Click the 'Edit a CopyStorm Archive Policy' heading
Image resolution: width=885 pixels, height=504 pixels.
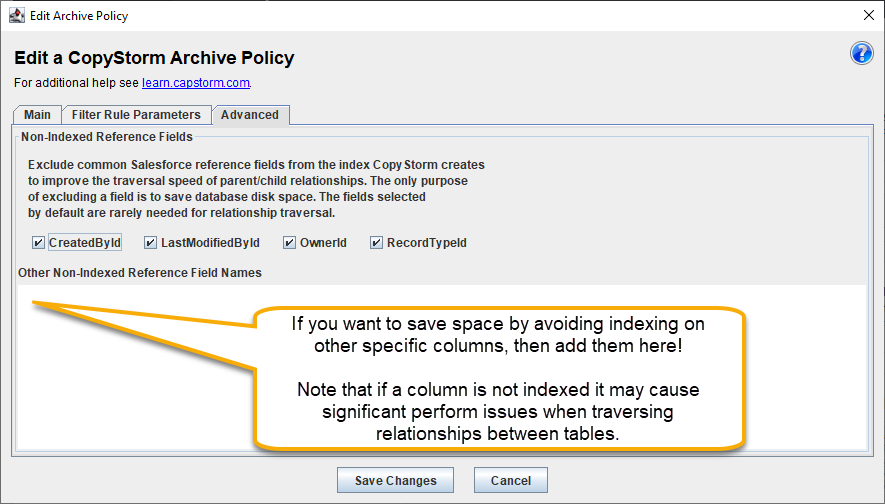tap(154, 58)
